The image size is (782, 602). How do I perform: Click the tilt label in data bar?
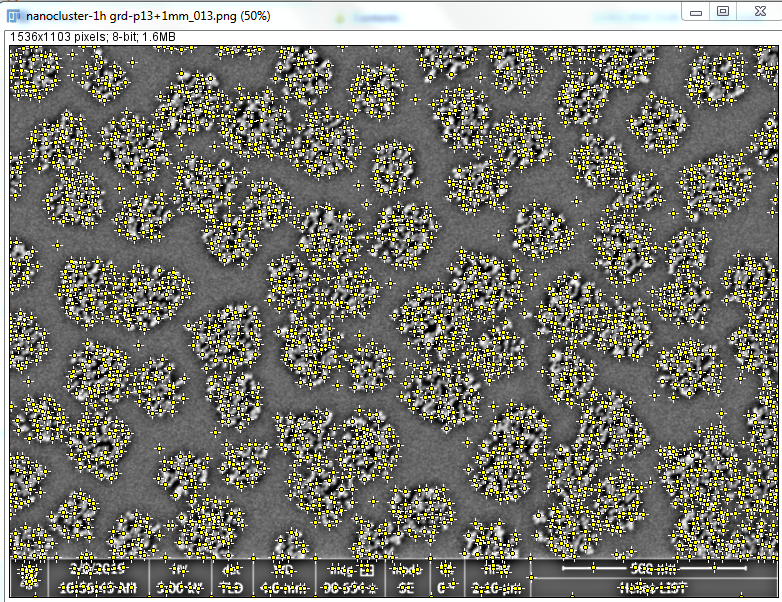pos(445,568)
